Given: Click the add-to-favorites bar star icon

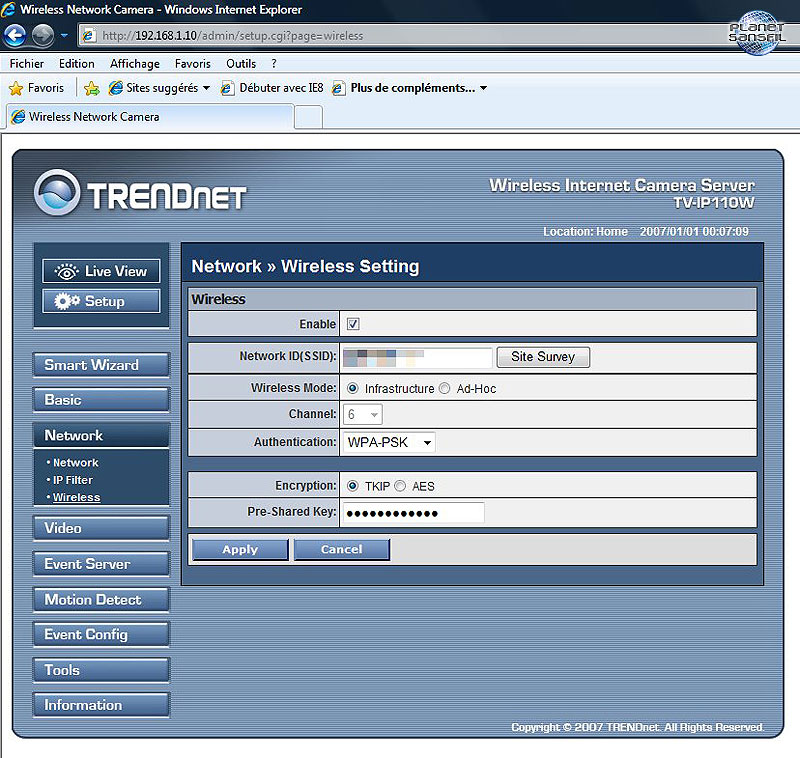Looking at the screenshot, I should click(x=92, y=88).
